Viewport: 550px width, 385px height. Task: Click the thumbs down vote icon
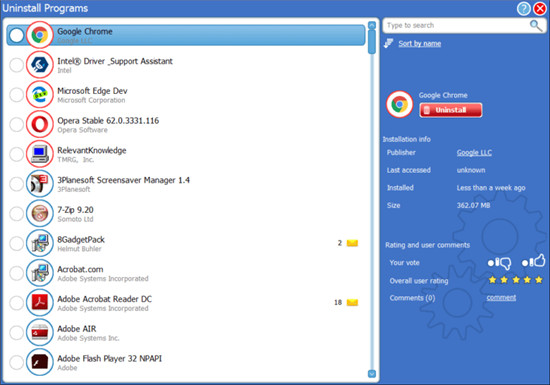coord(503,263)
